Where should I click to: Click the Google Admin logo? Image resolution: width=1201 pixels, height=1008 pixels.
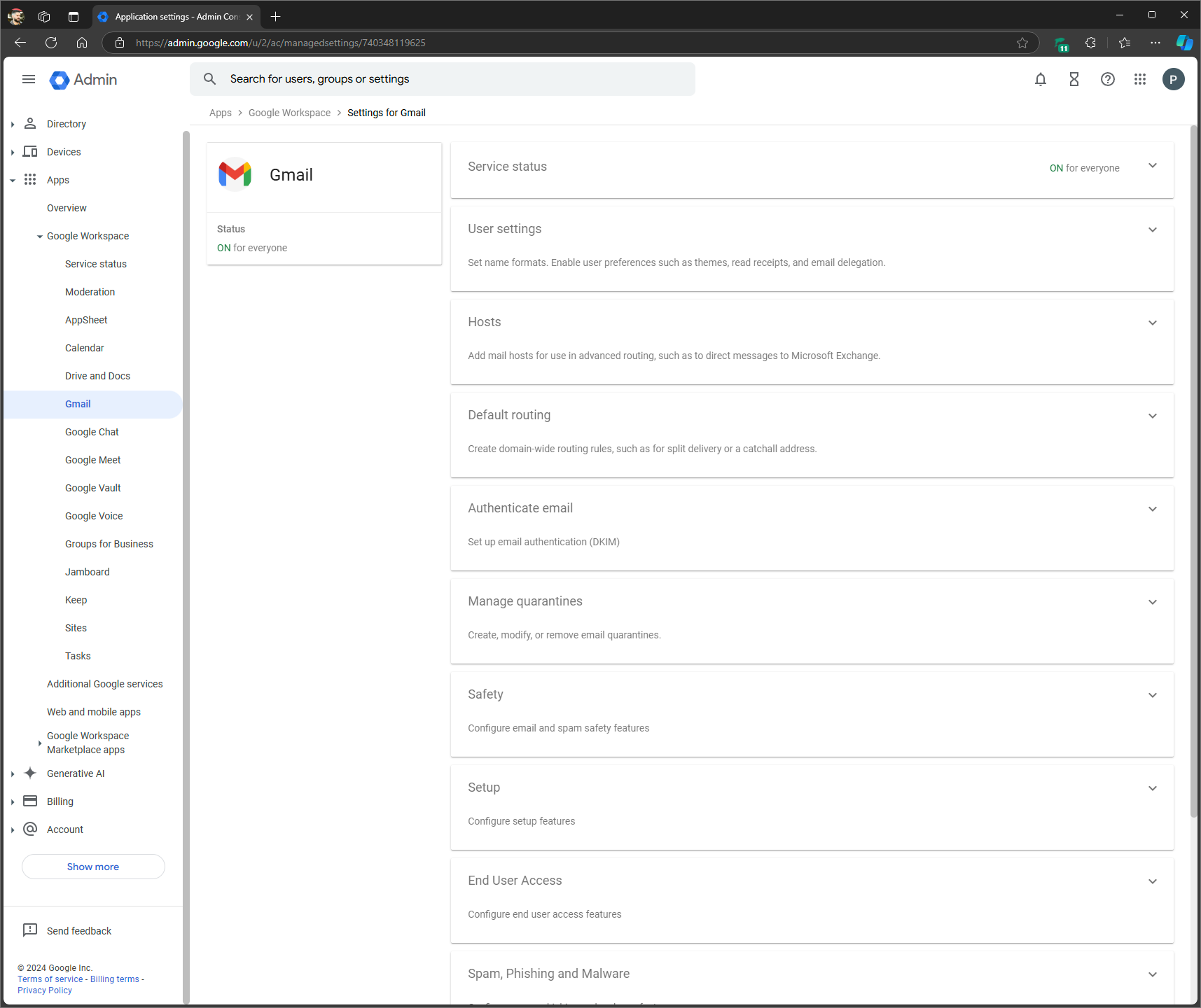click(83, 80)
